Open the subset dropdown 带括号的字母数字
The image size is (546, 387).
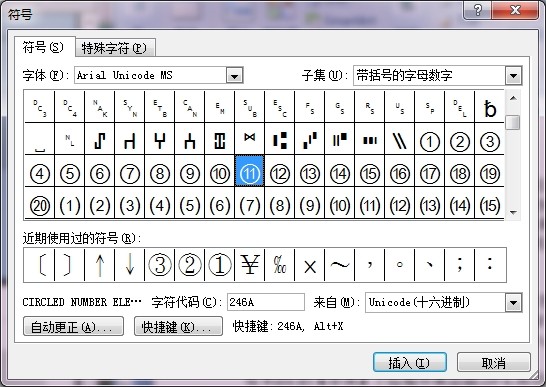513,76
